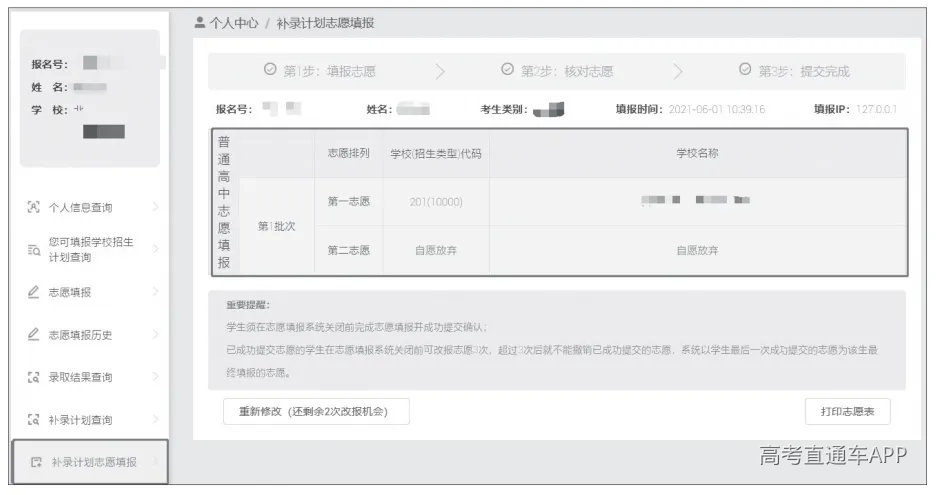Viewport: 936px width, 495px height.
Task: Click the icon beside 补录计划志愿填报
Action: pyautogui.click(x=36, y=462)
